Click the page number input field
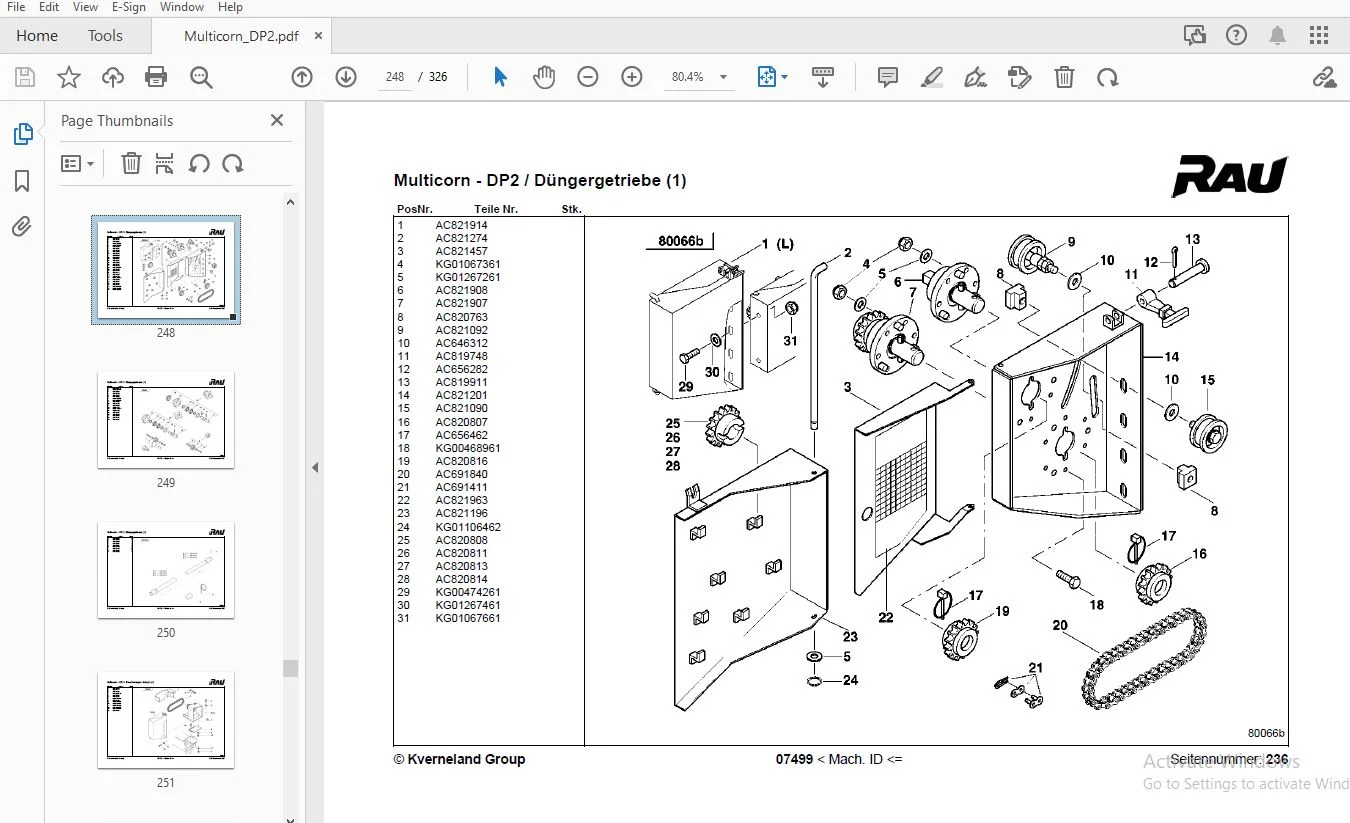 (395, 77)
